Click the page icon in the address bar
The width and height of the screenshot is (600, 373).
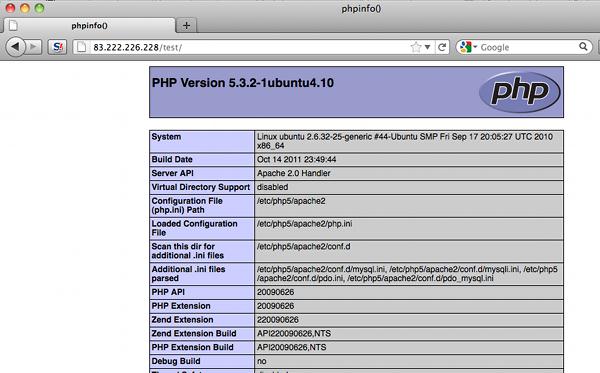(x=82, y=47)
